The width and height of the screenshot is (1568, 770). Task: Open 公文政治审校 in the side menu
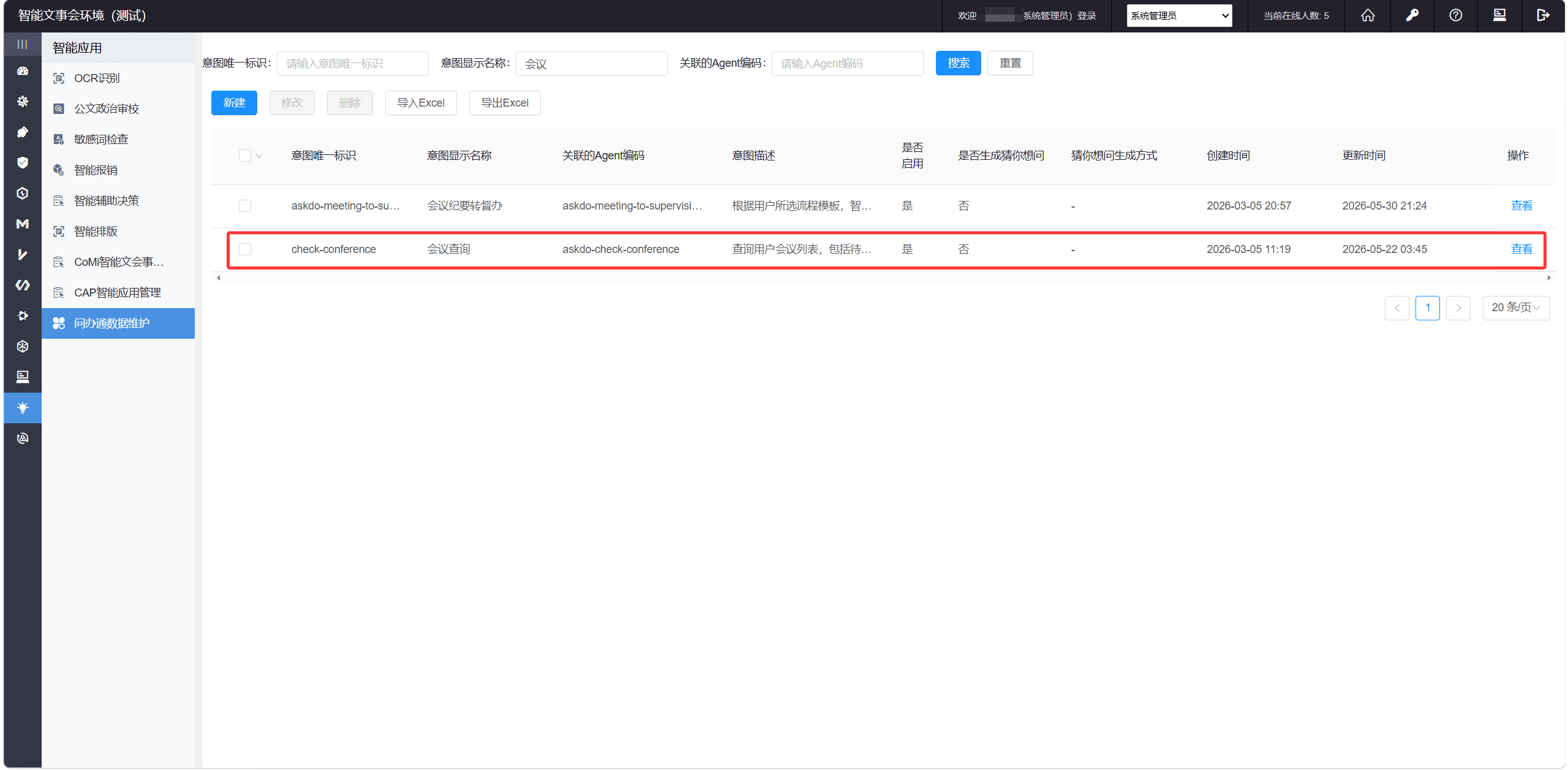pos(107,109)
